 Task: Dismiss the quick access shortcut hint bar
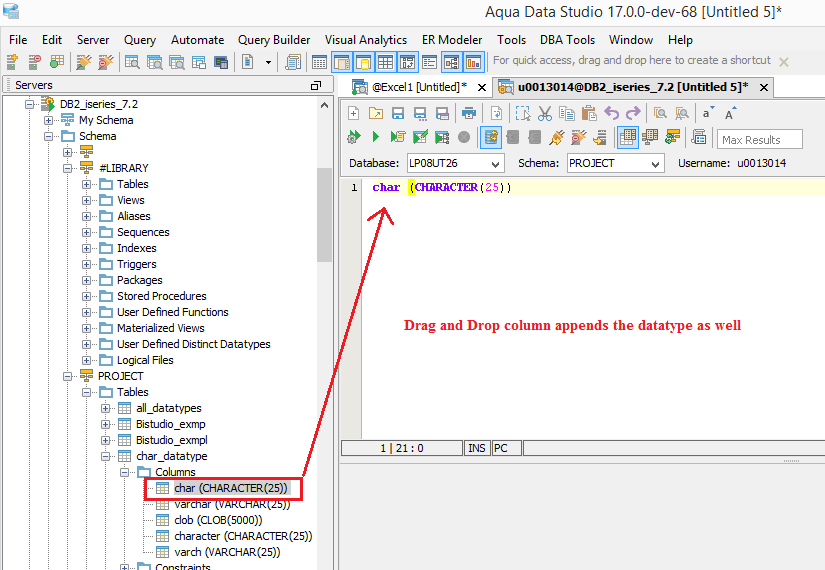point(783,62)
